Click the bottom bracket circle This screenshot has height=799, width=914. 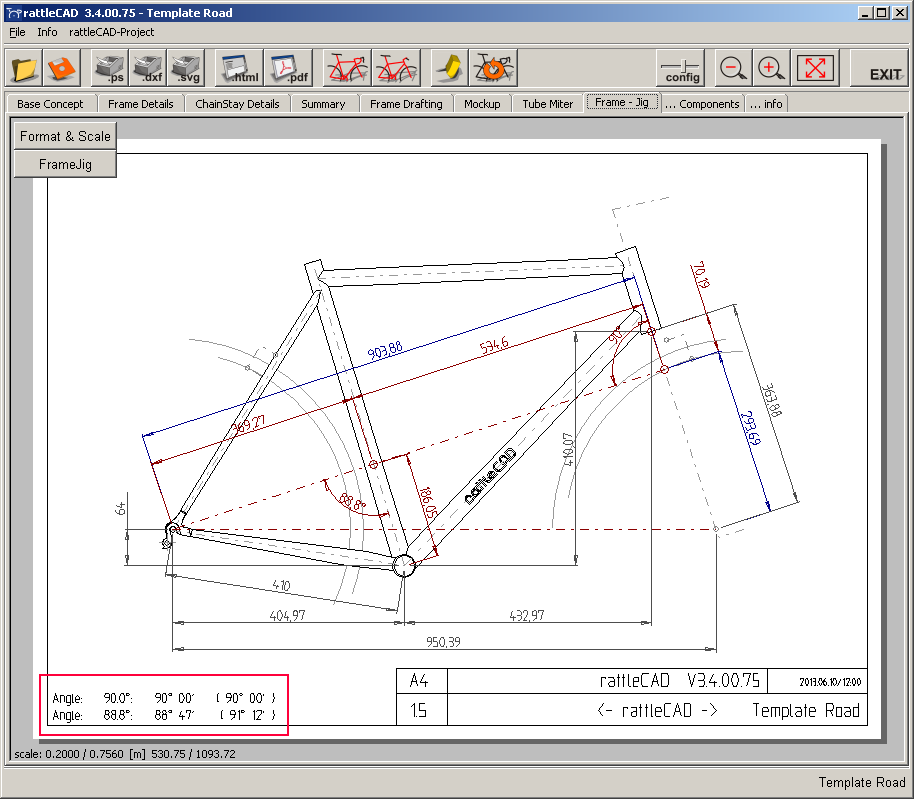(x=403, y=565)
